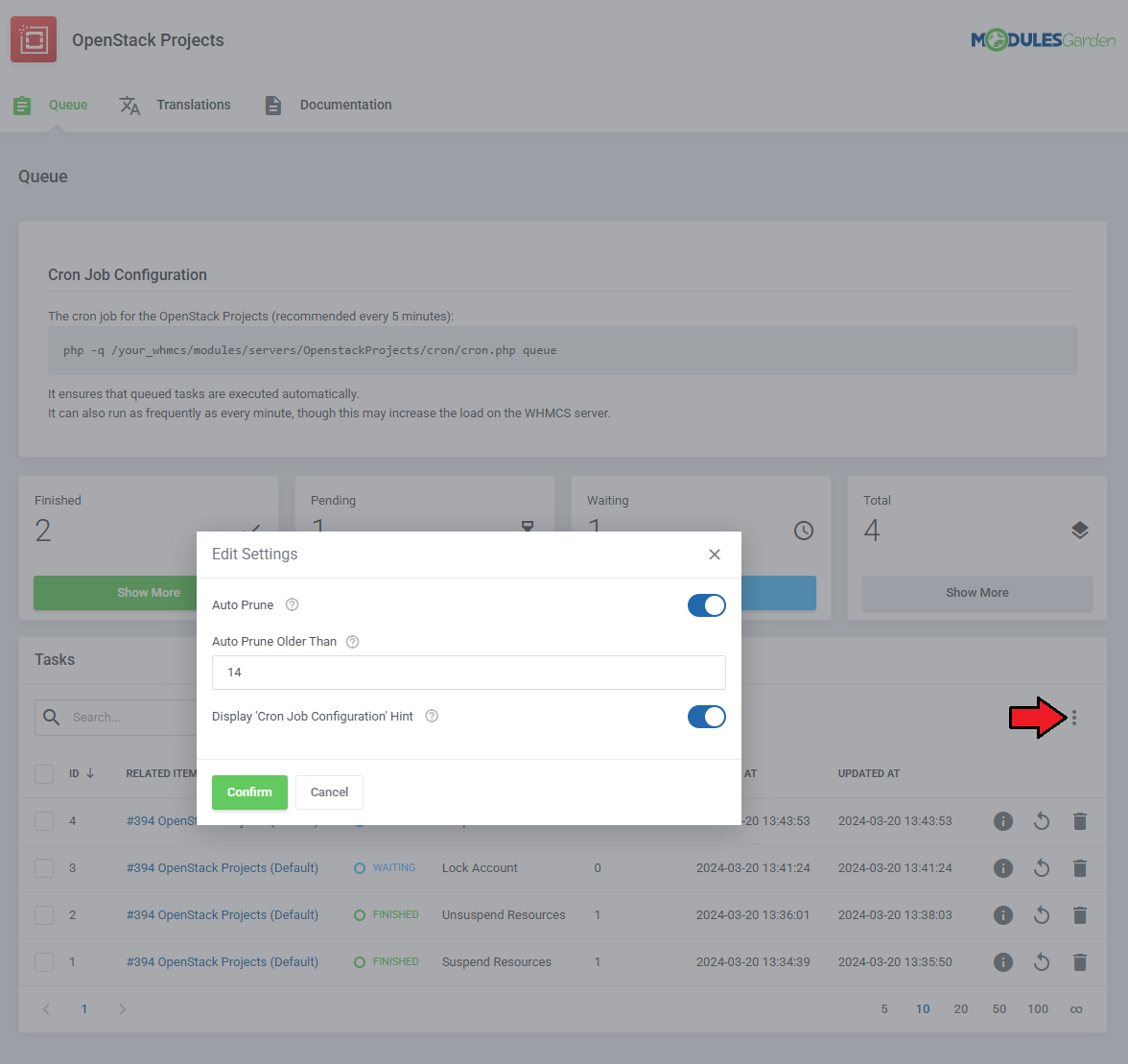Viewport: 1128px width, 1064px height.
Task: Close the Edit Settings dialog
Action: pyautogui.click(x=715, y=554)
